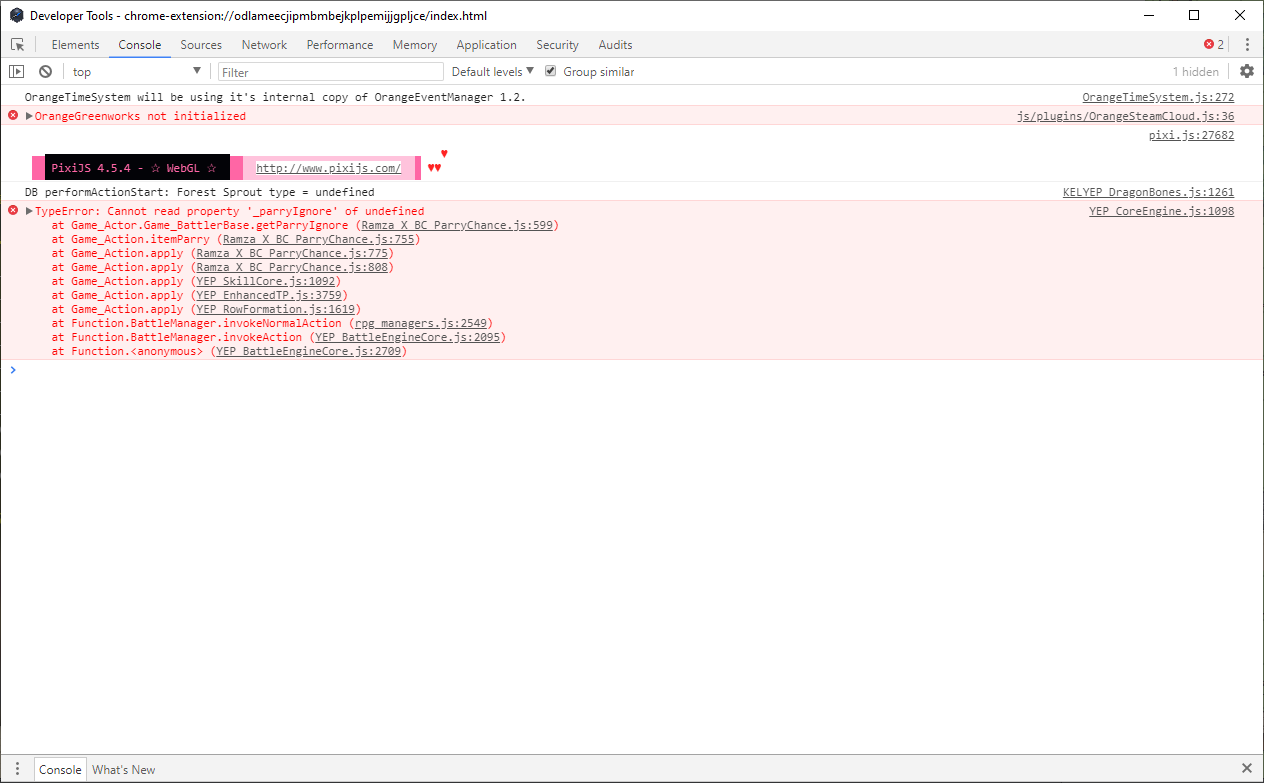Open js/plugins/OrangeSteamCloud.js:36 link
This screenshot has width=1264, height=783.
[1125, 116]
